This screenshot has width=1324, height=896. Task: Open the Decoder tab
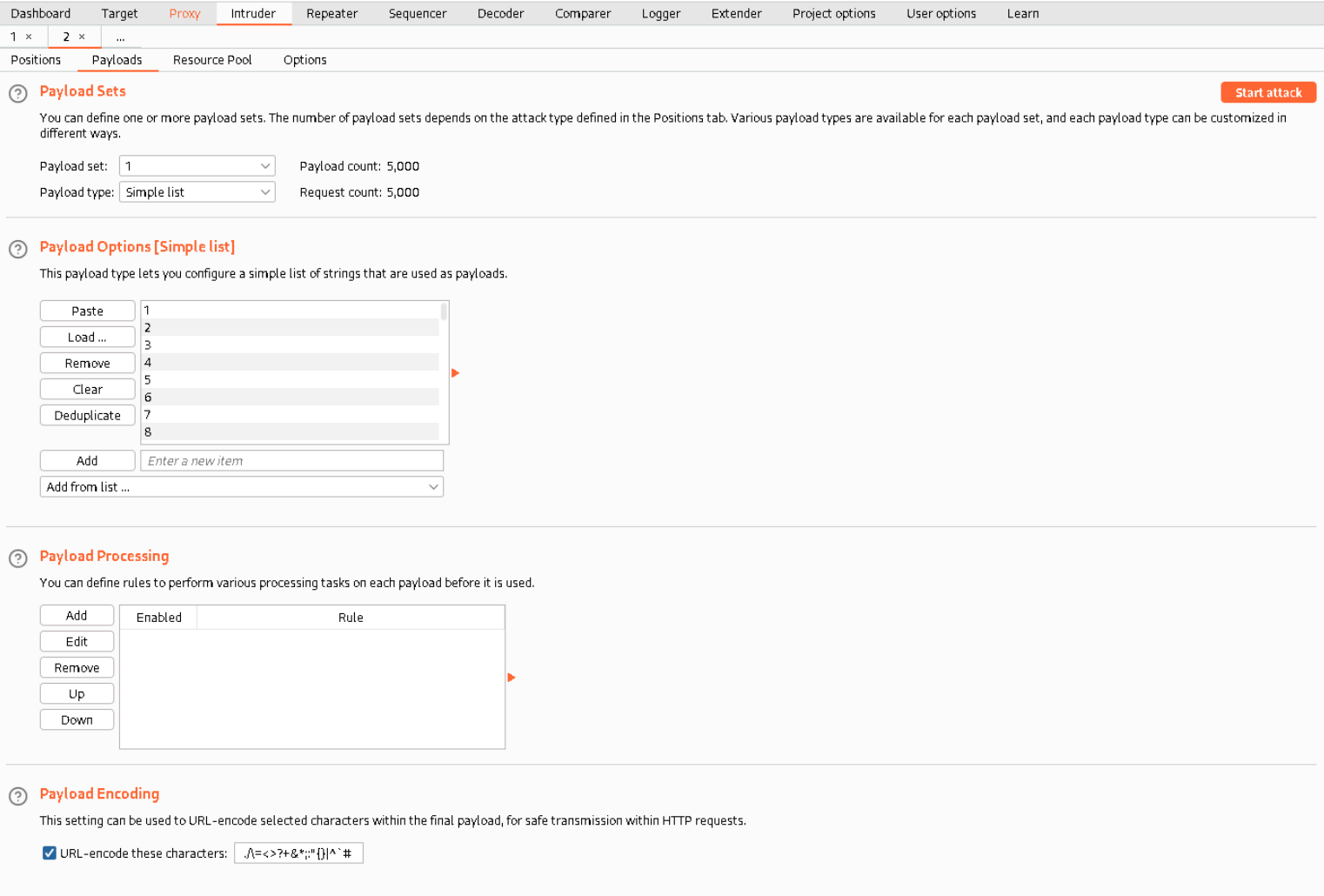pos(501,13)
